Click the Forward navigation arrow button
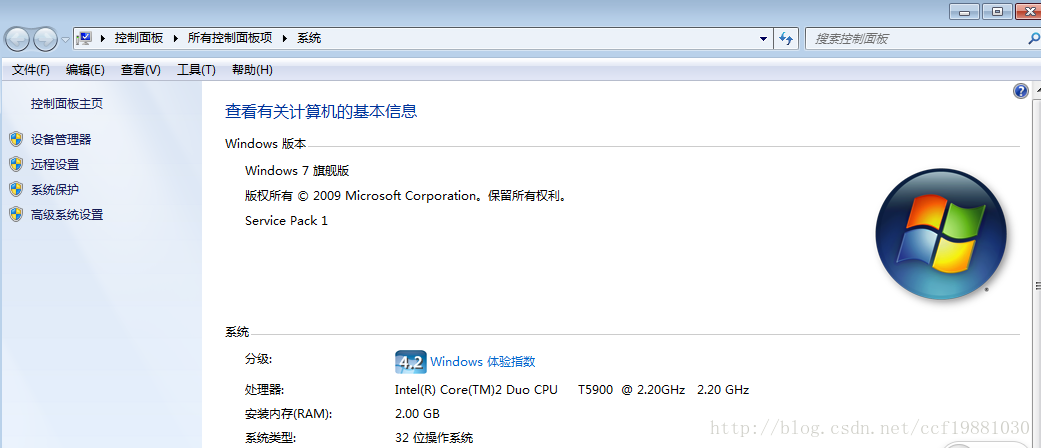The width and height of the screenshot is (1041, 448). point(45,40)
